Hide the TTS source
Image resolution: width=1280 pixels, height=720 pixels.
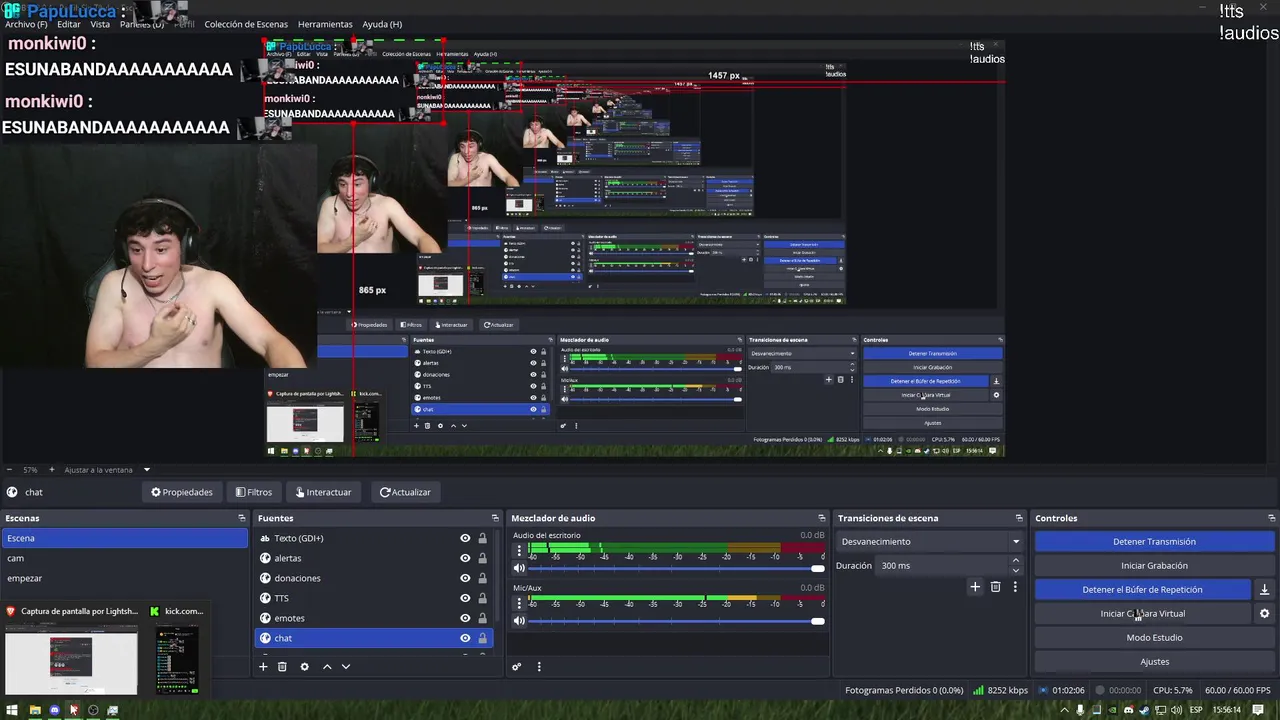(465, 598)
